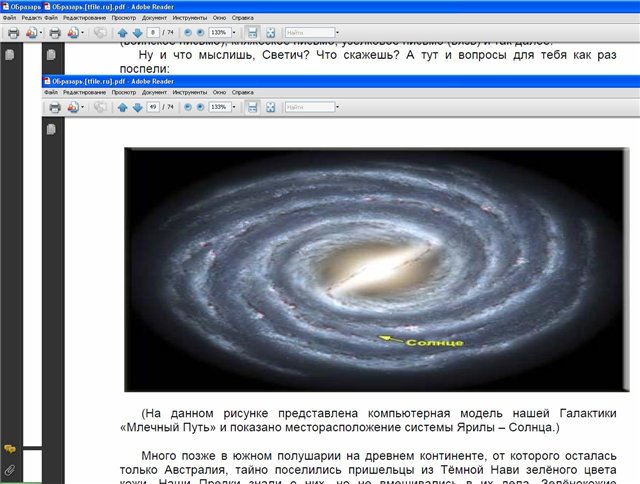This screenshot has height=484, width=640.
Task: Open Редактирование menu in page 49 window
Action: coord(84,92)
